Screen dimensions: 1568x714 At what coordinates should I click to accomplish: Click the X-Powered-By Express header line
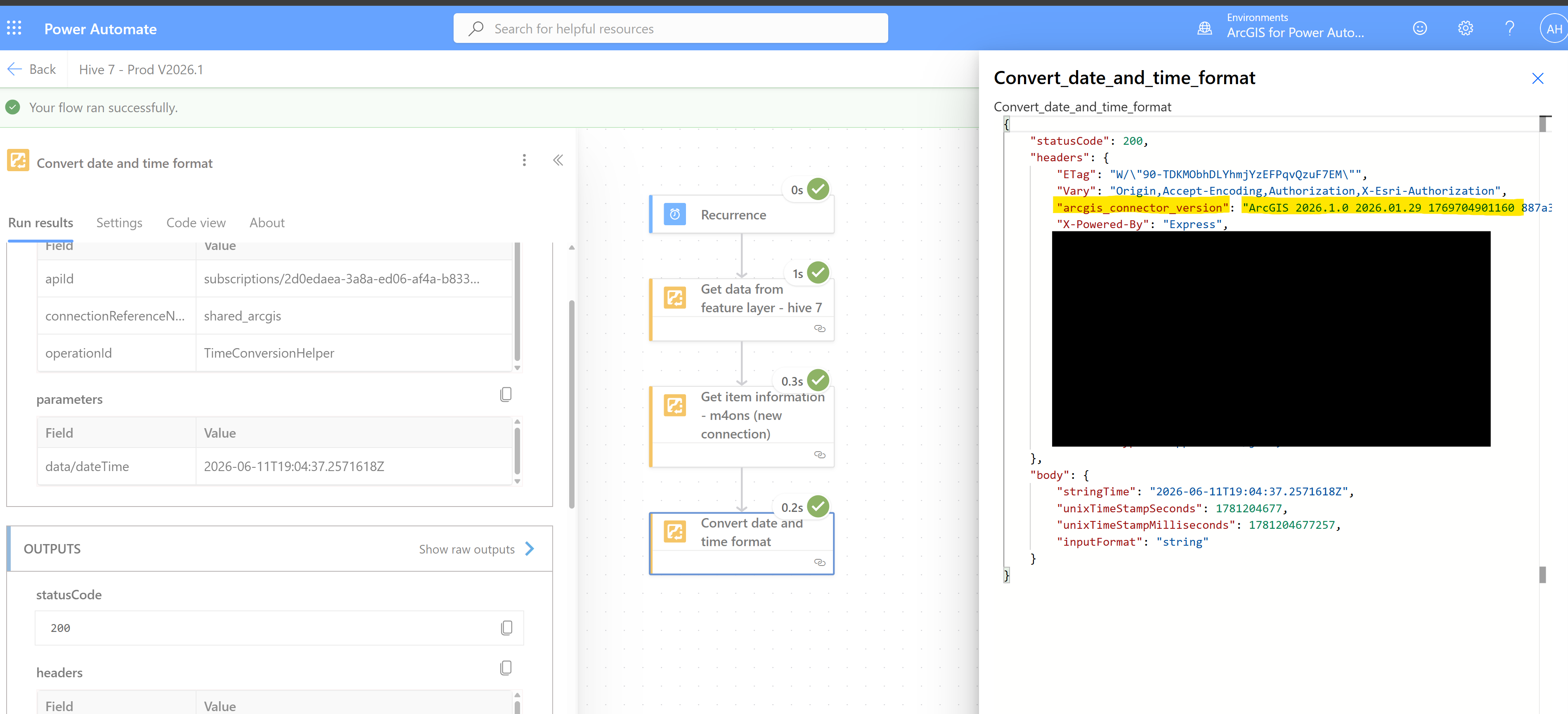(x=1142, y=224)
